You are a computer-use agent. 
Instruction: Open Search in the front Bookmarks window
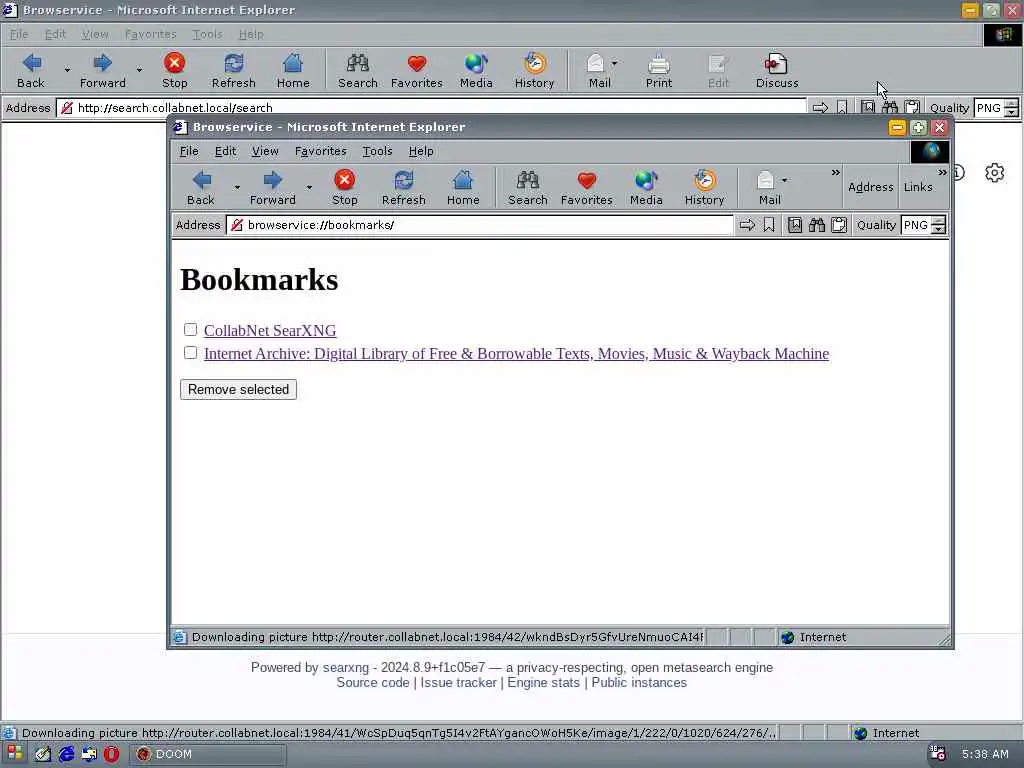tap(528, 187)
